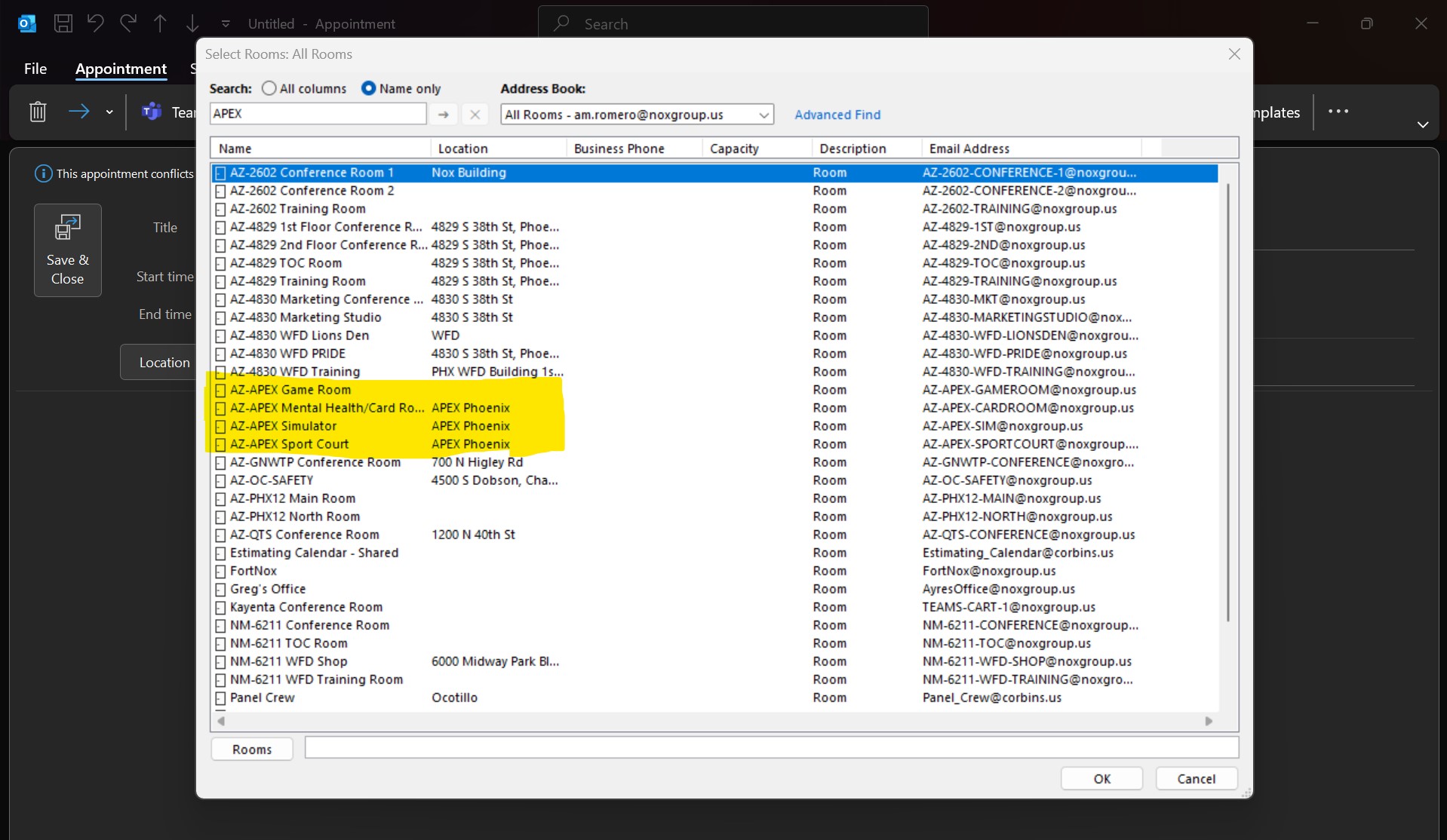
Task: Select the AZ-APEX Simulator entry
Action: 714,426
